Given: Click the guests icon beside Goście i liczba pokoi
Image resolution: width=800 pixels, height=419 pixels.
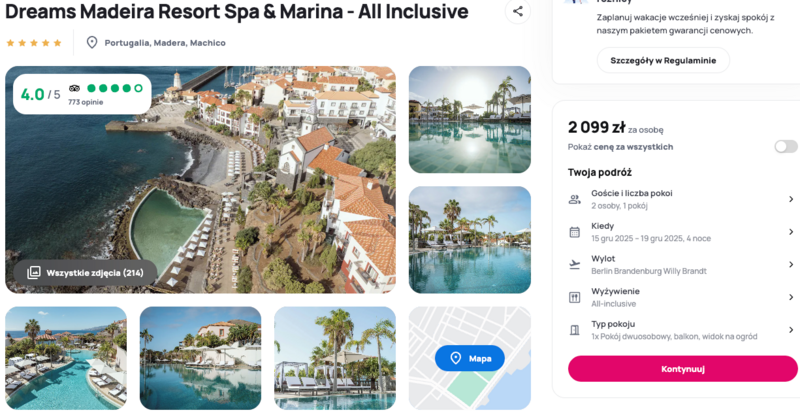Looking at the screenshot, I should (574, 199).
